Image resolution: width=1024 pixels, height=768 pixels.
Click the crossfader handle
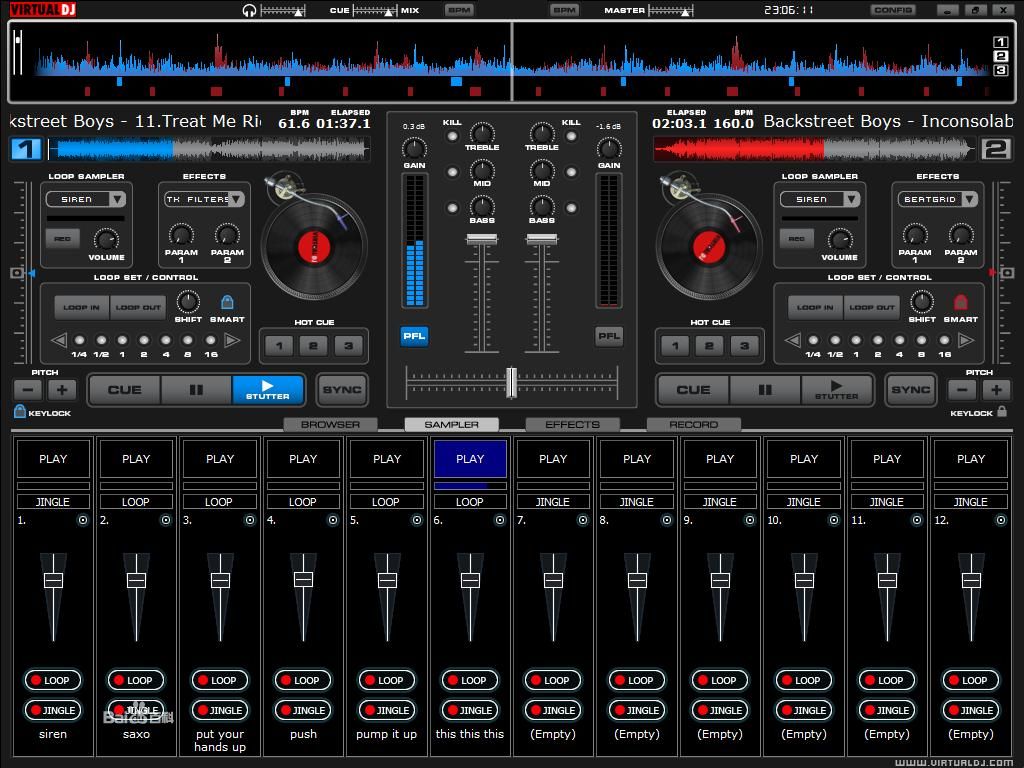[511, 383]
